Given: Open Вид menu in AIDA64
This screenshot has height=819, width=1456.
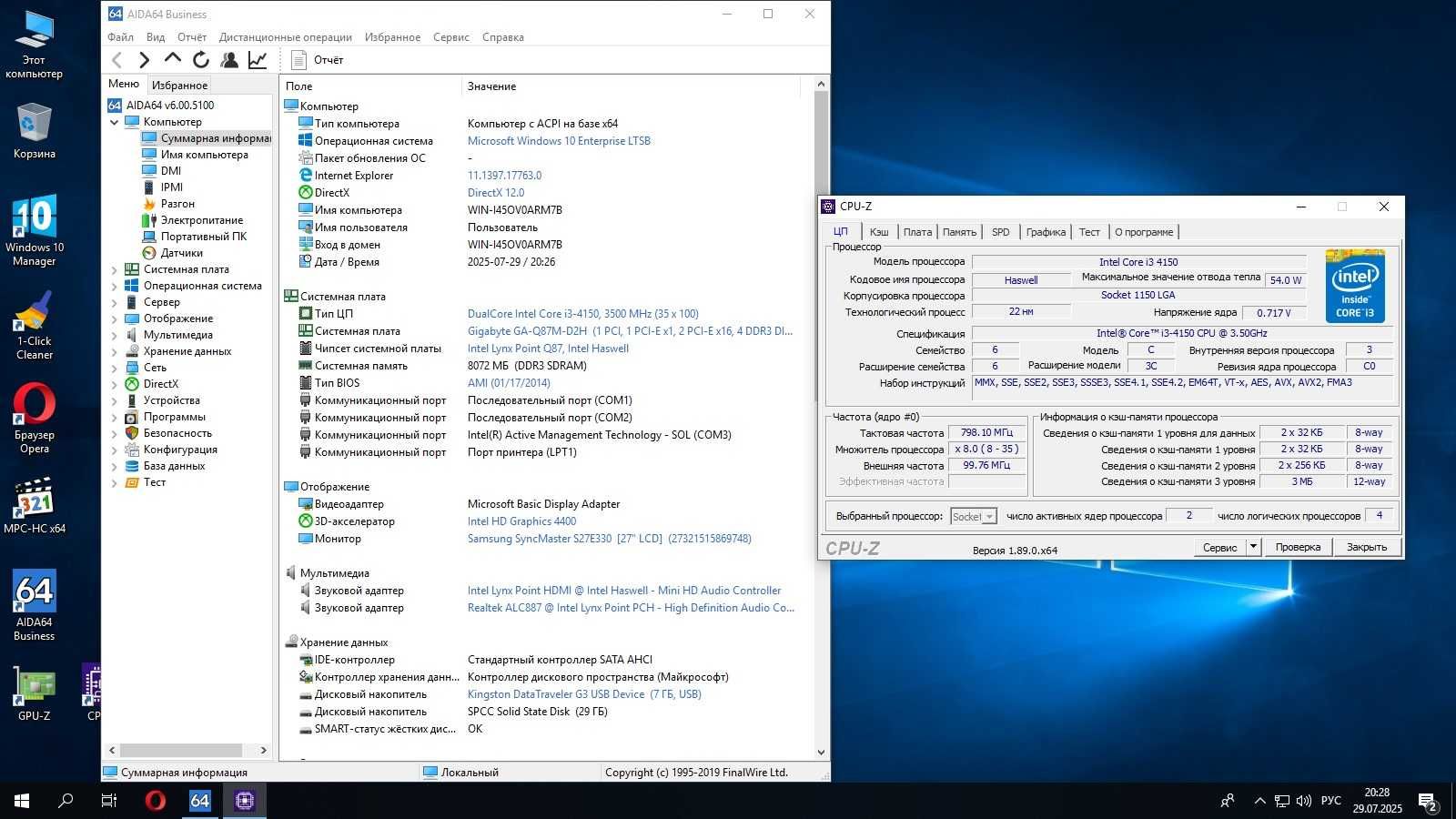Looking at the screenshot, I should point(156,37).
